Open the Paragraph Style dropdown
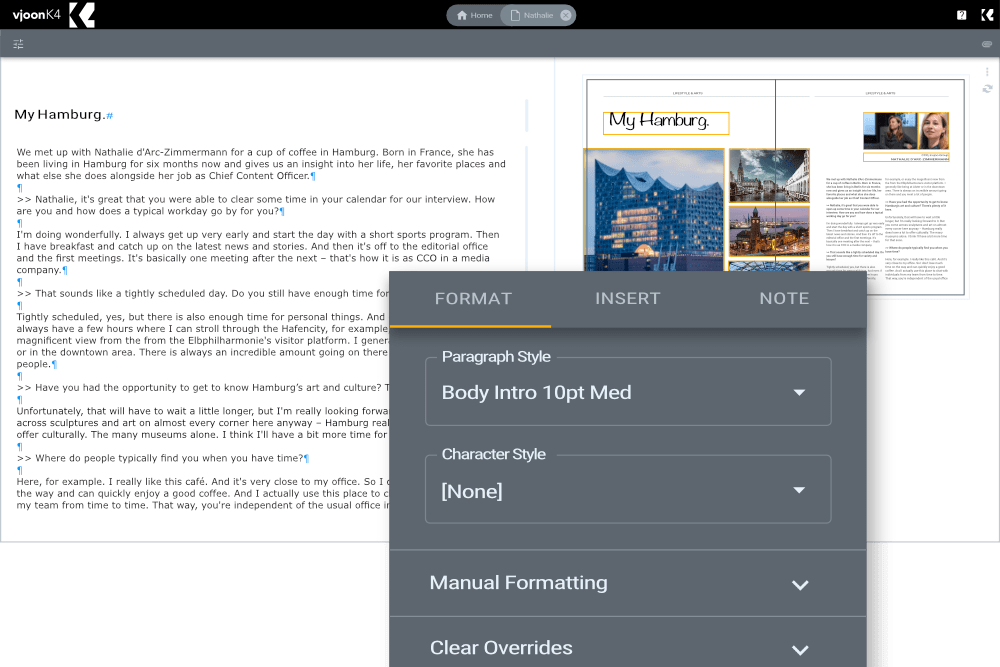Screen dimensions: 1000x667 tap(628, 392)
